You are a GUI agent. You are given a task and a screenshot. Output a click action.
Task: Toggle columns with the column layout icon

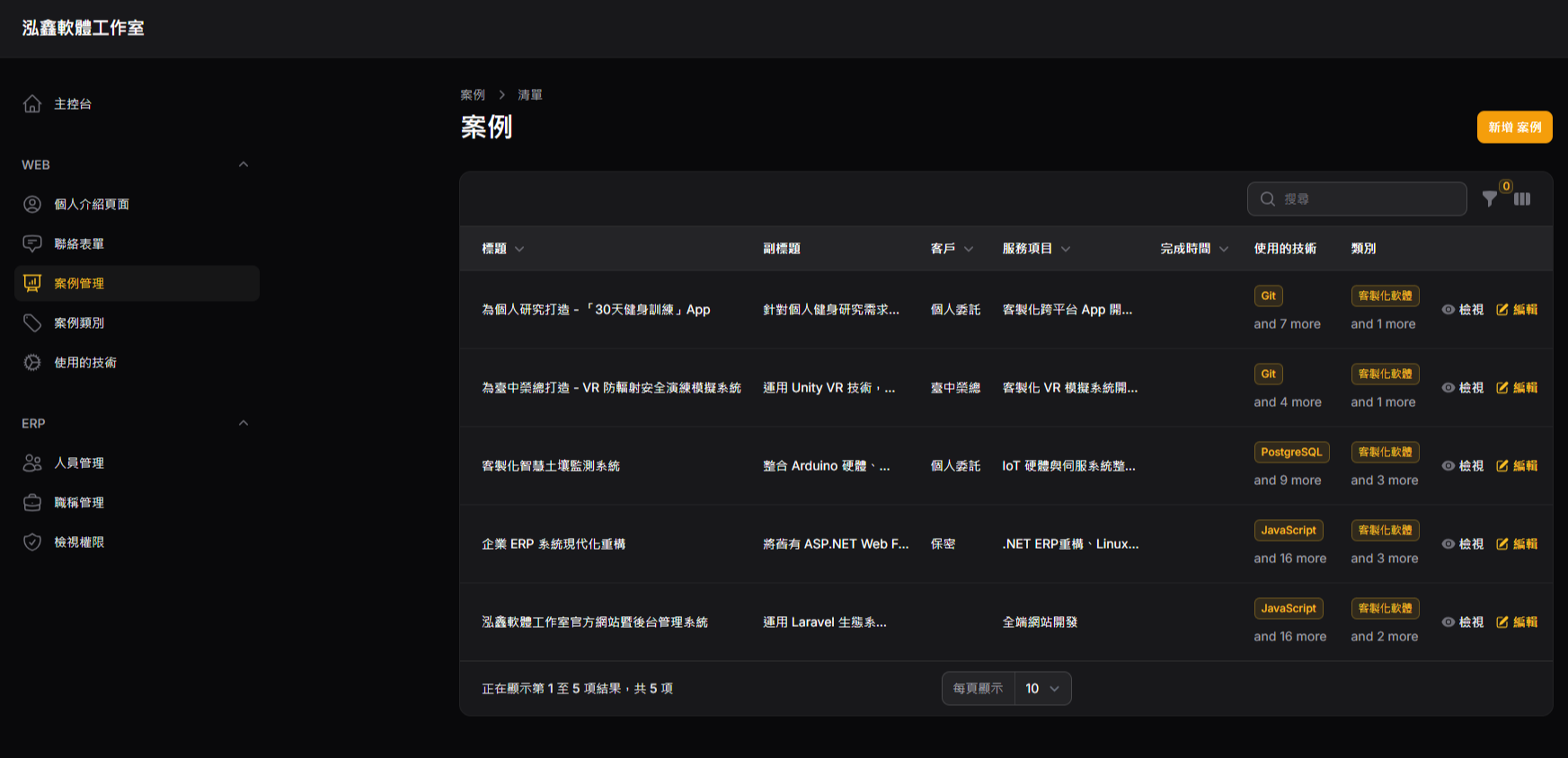point(1522,199)
